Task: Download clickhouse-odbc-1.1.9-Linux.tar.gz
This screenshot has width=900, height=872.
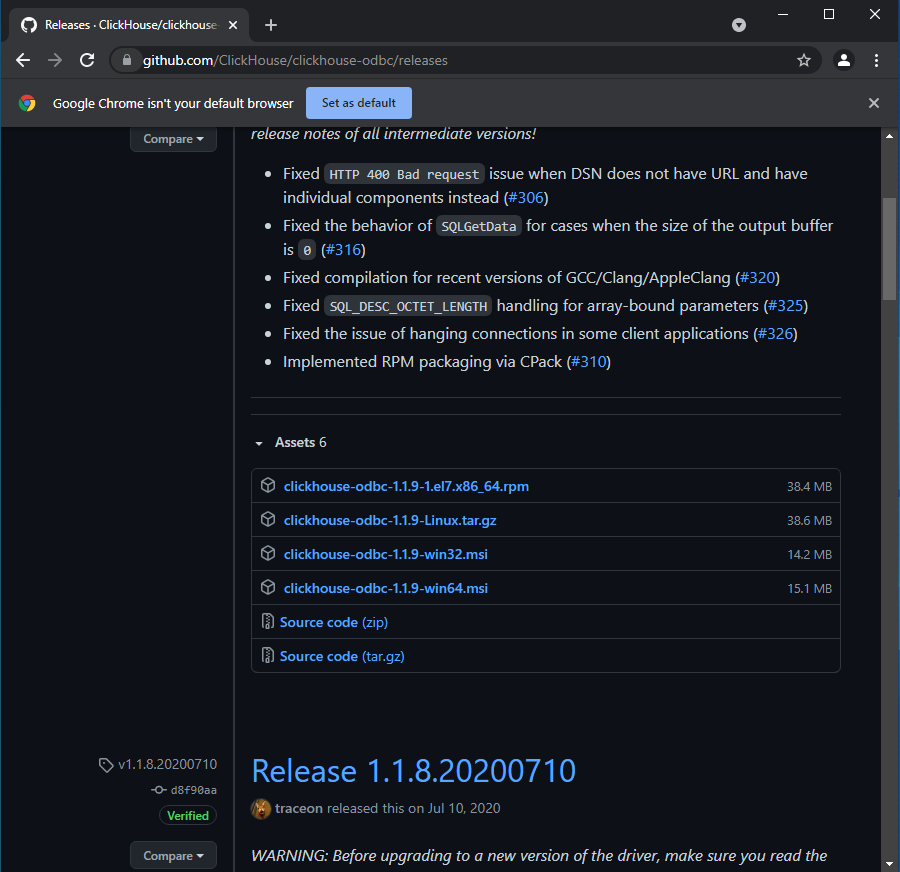Action: (390, 520)
